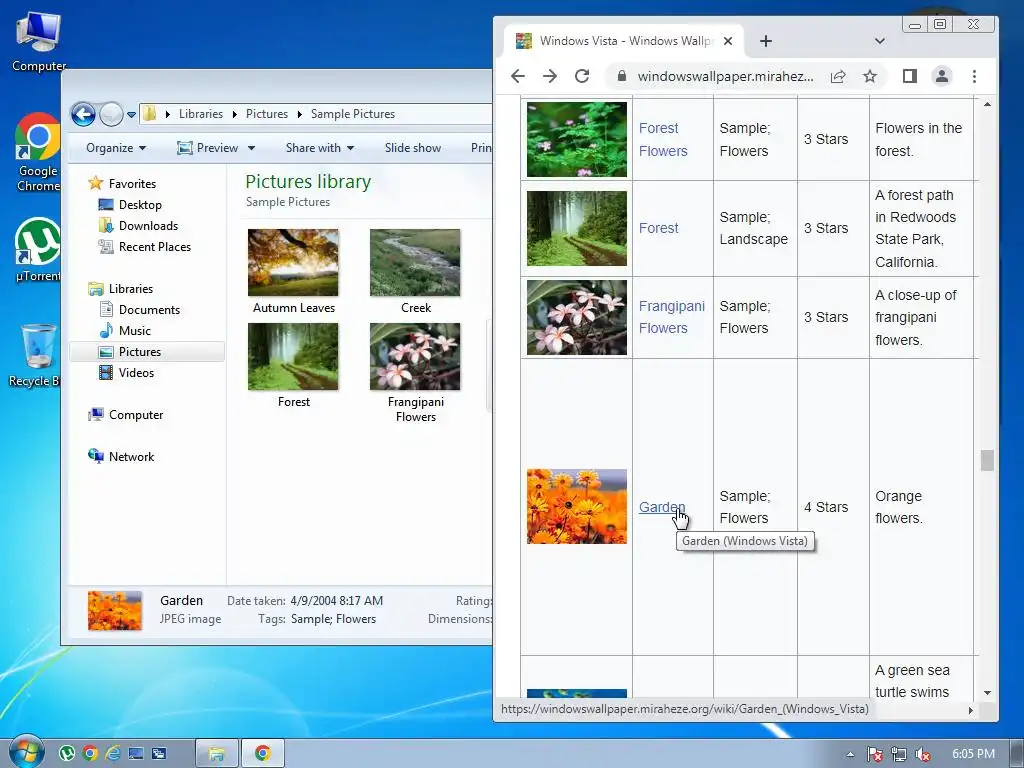Open the Organize menu
This screenshot has height=768, width=1024.
(116, 148)
